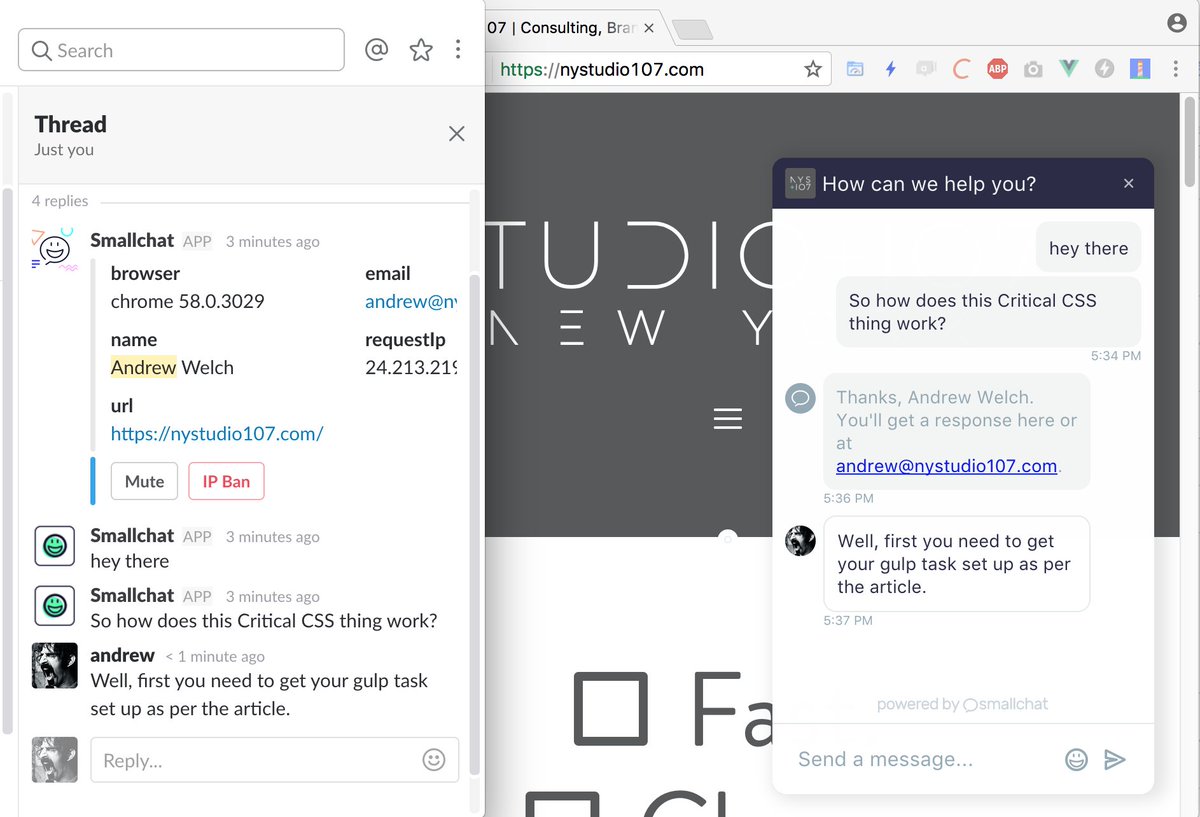This screenshot has width=1200, height=817.
Task: Click the grey circular bolt extension icon
Action: tap(1104, 69)
